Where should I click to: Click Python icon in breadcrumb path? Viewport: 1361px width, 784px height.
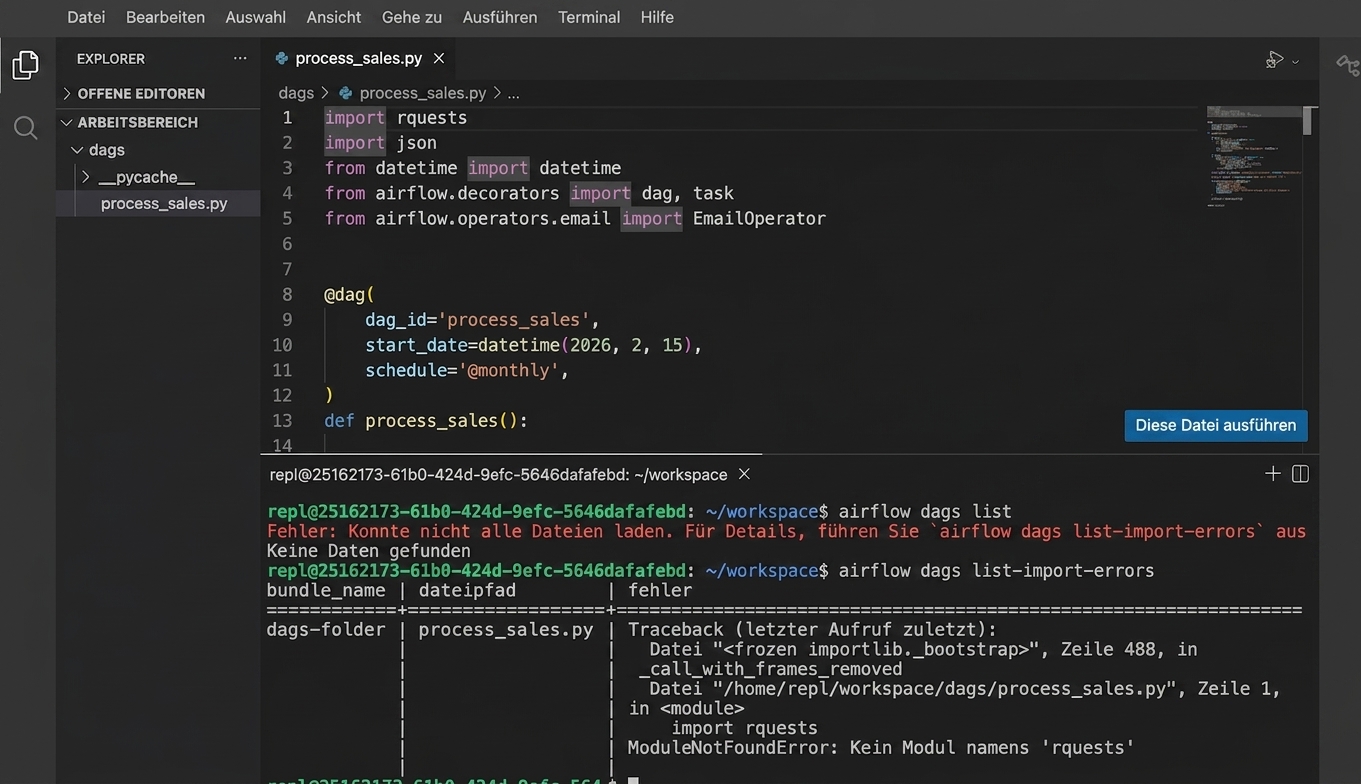tap(346, 93)
